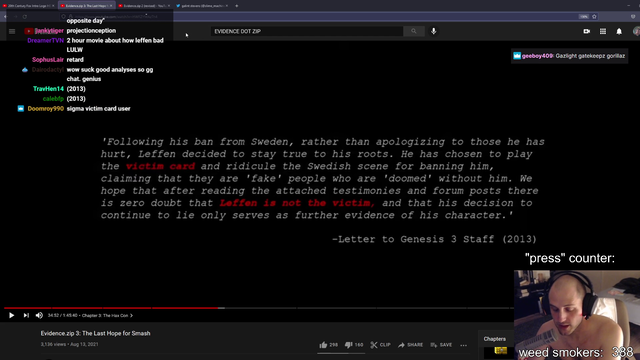Switch to the Twitter browser tab
Image resolution: width=640 pixels, height=360 pixels.
coord(202,6)
